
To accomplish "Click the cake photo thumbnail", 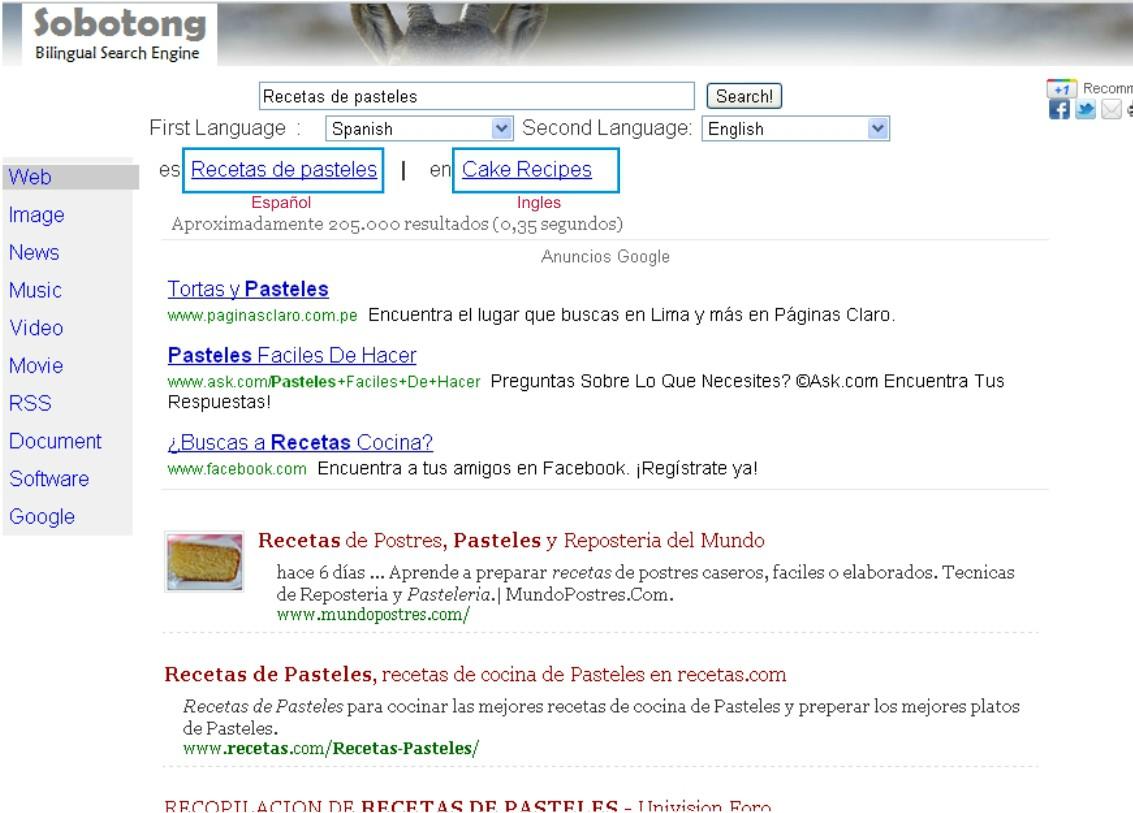I will tap(205, 560).
